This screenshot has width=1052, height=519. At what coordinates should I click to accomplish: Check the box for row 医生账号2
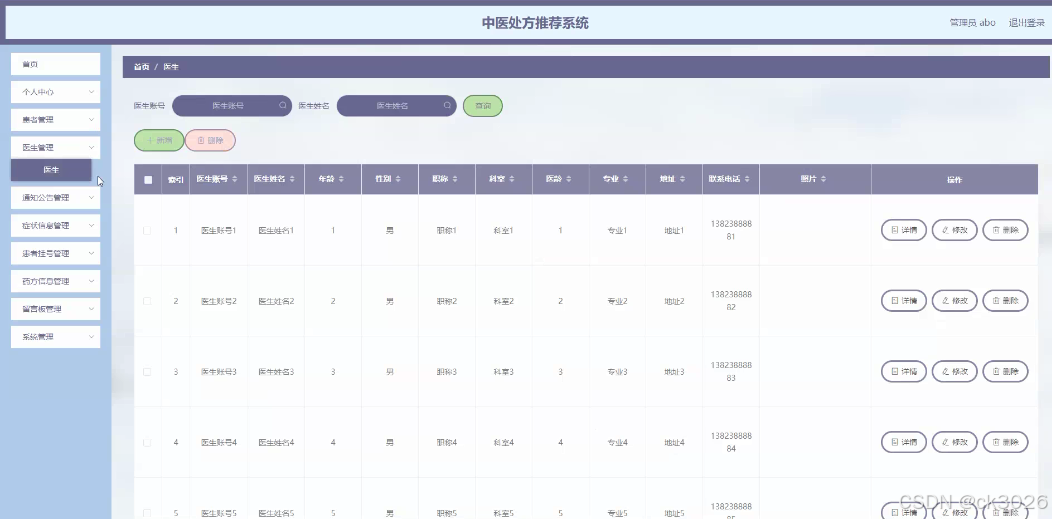click(148, 301)
